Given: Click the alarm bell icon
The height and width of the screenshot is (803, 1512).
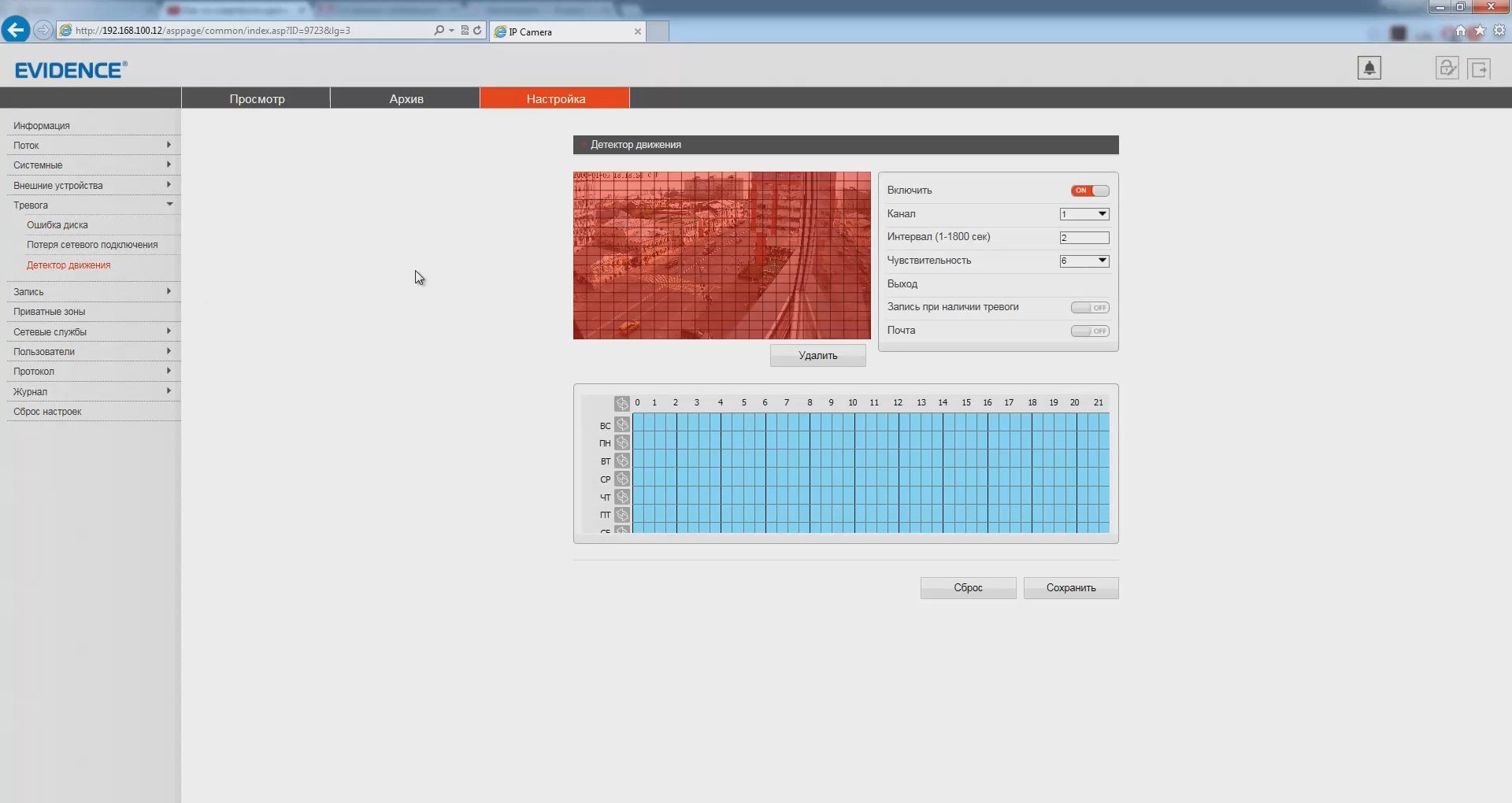Looking at the screenshot, I should pyautogui.click(x=1369, y=68).
